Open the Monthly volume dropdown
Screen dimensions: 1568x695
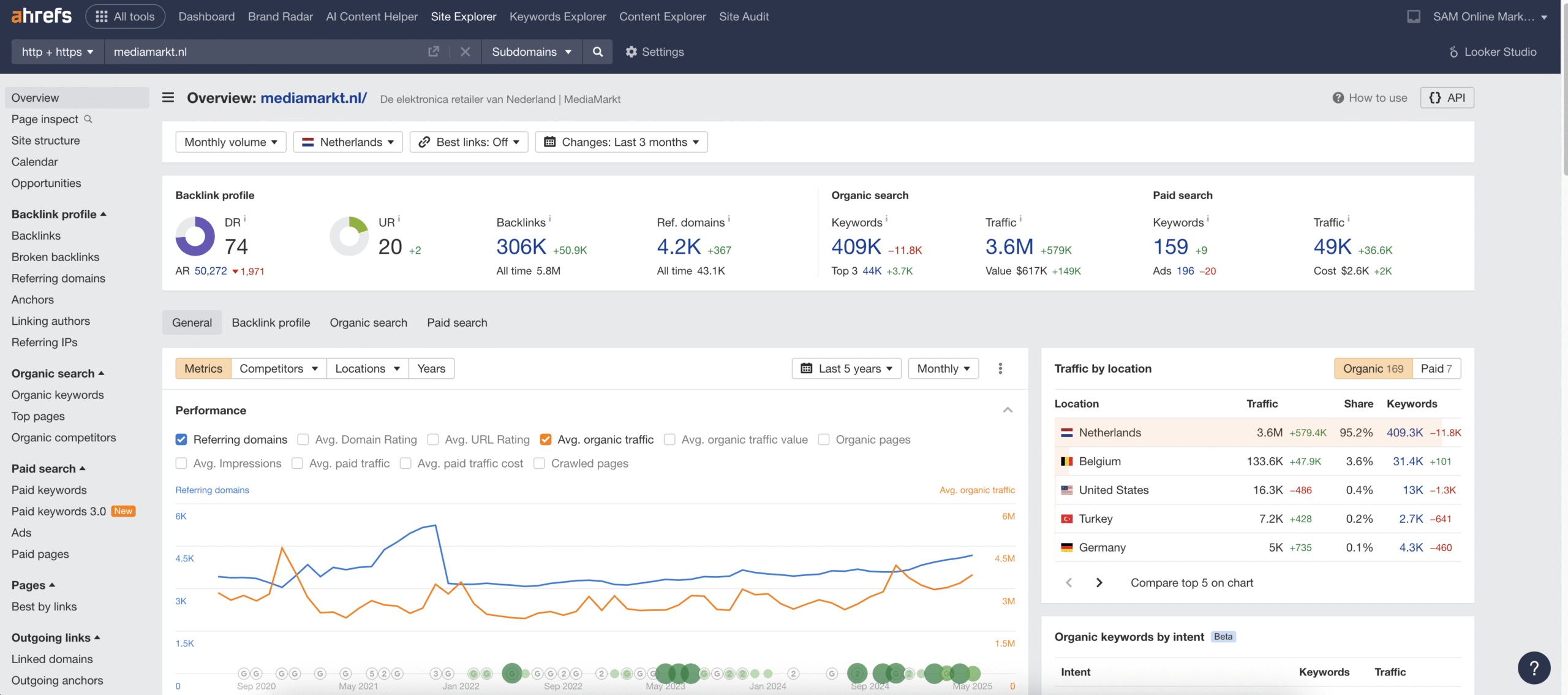coord(230,142)
